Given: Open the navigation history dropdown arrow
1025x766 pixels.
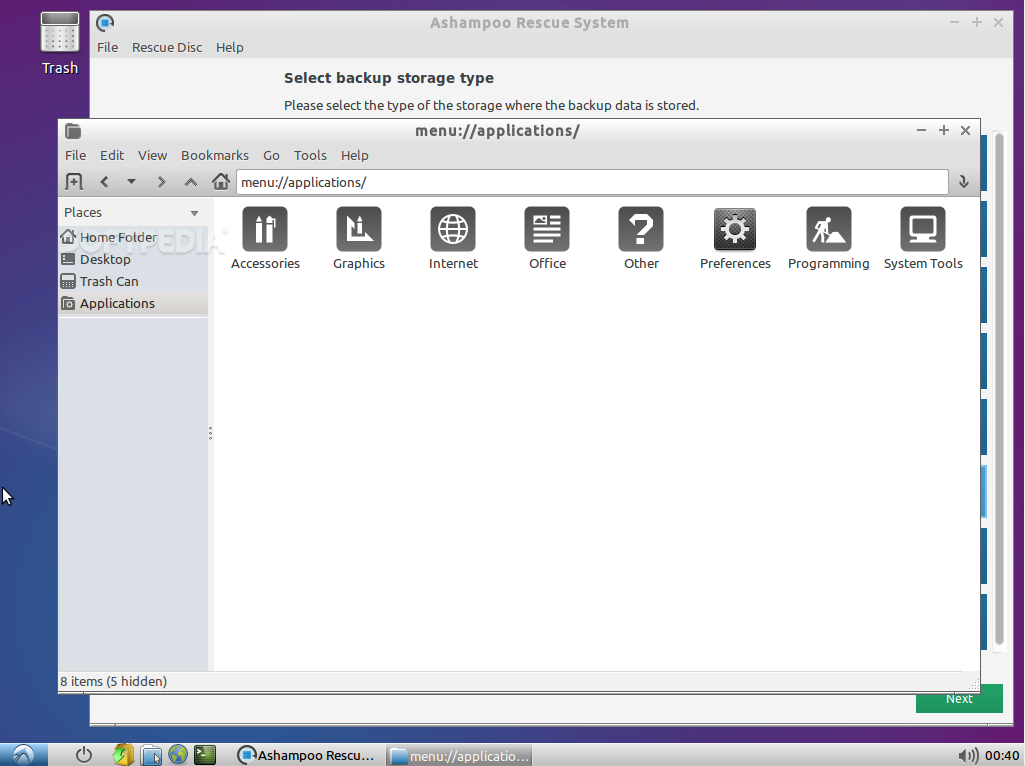Looking at the screenshot, I should [x=131, y=182].
